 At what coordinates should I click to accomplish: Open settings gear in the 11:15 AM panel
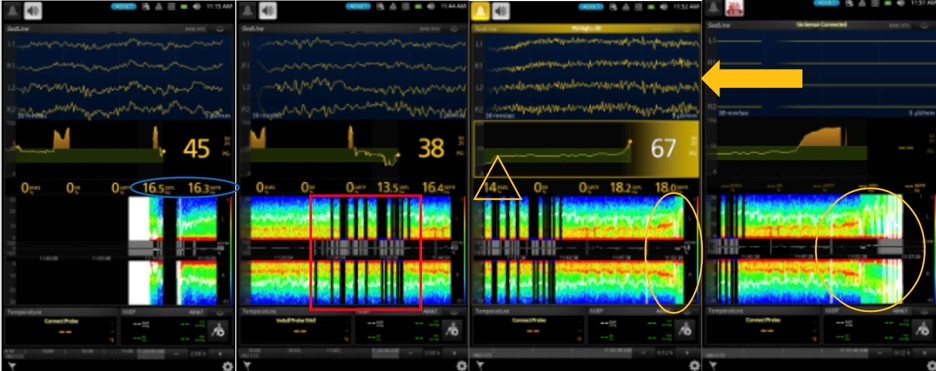[227, 365]
